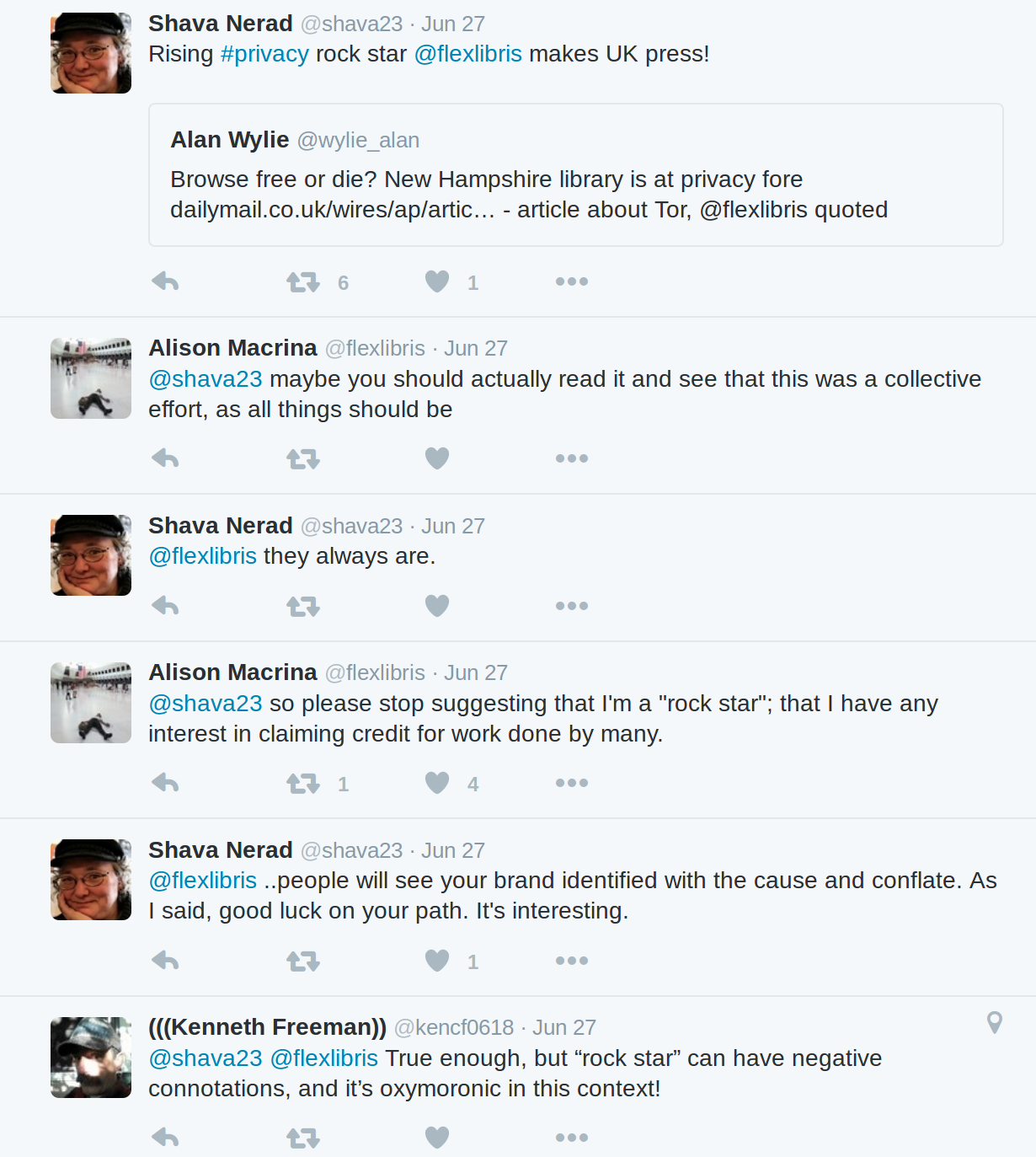Reply to Kenneth Freeman's tweet
Screen dimensions: 1036x1157
[x=165, y=1138]
